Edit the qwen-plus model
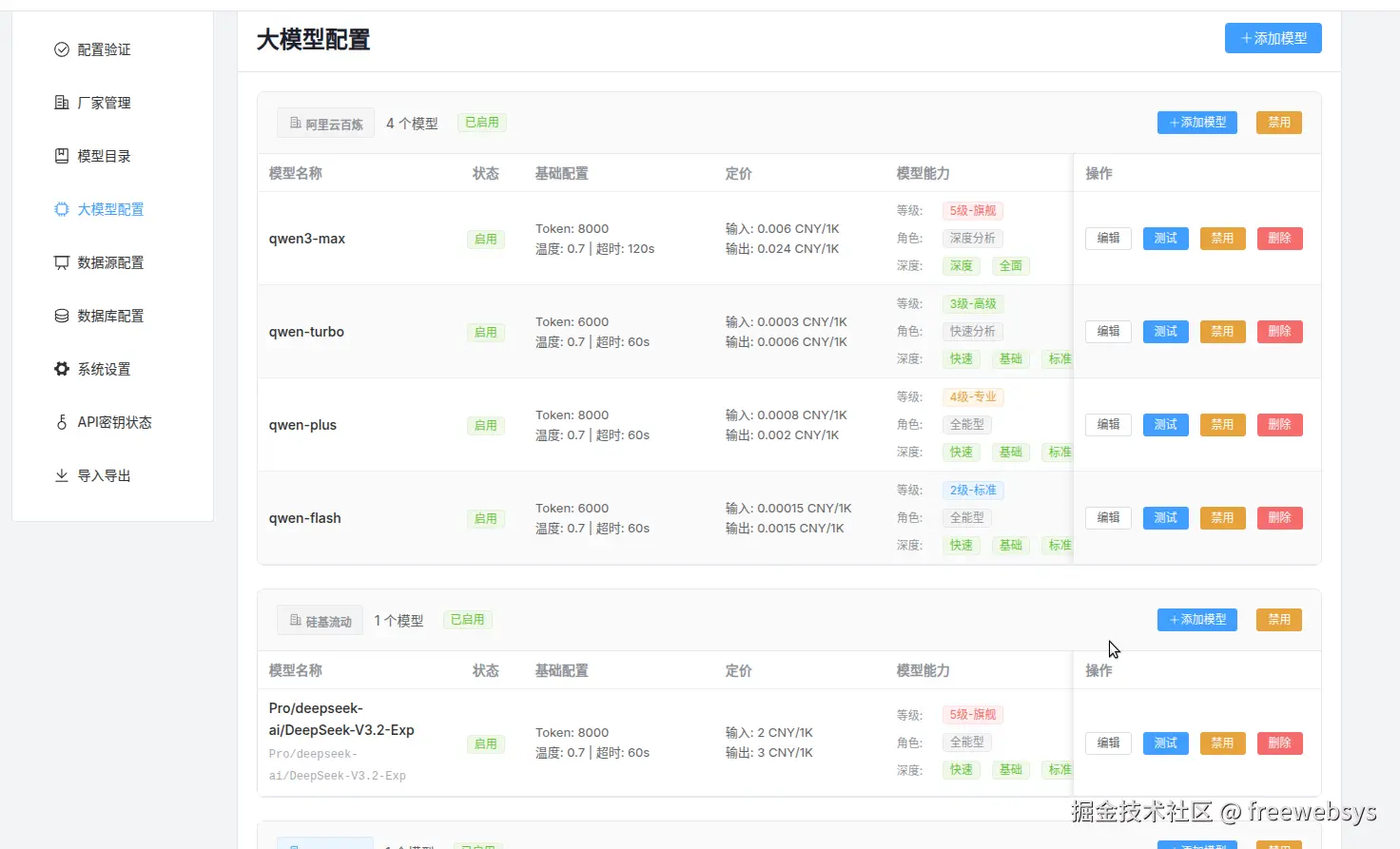The height and width of the screenshot is (849, 1400). [1108, 425]
